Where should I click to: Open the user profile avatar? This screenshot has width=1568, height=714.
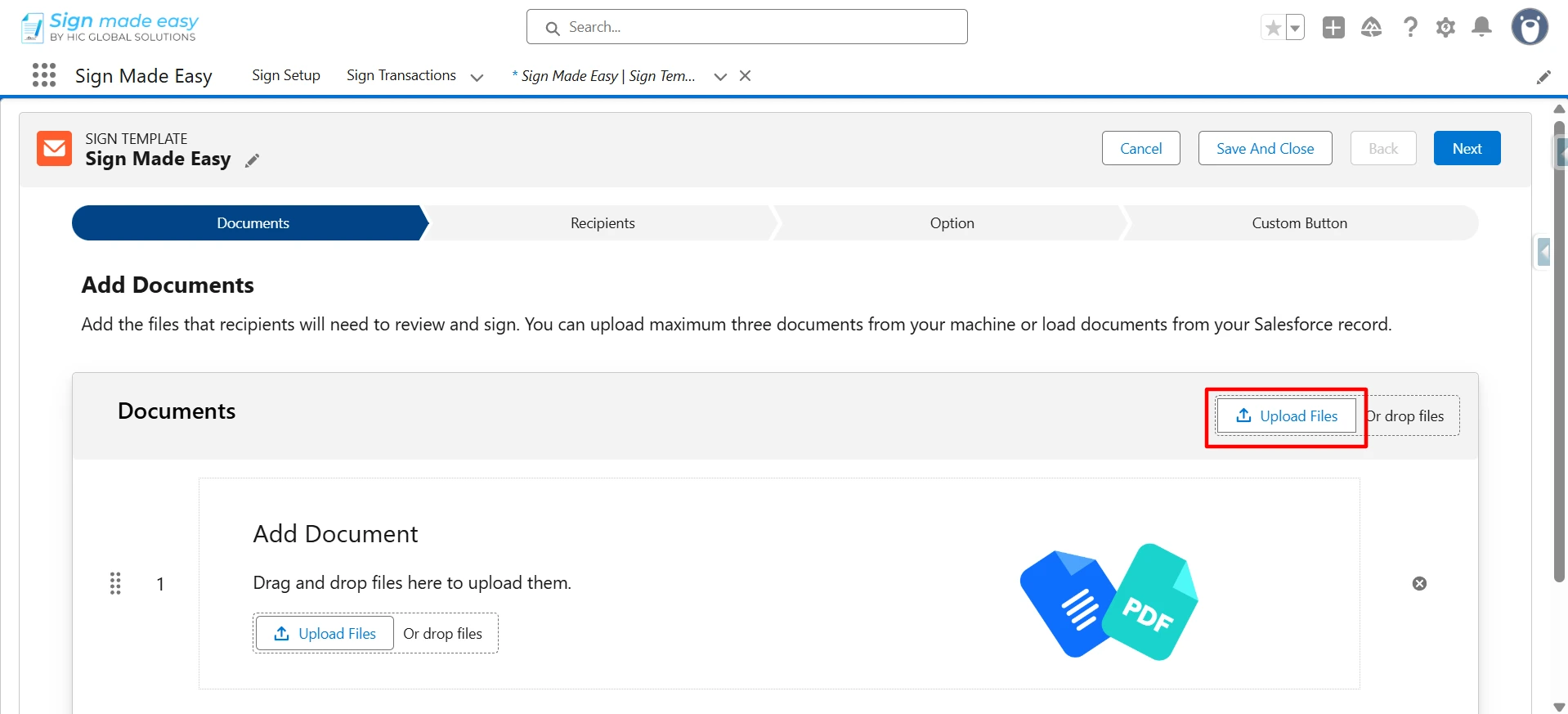click(x=1530, y=27)
